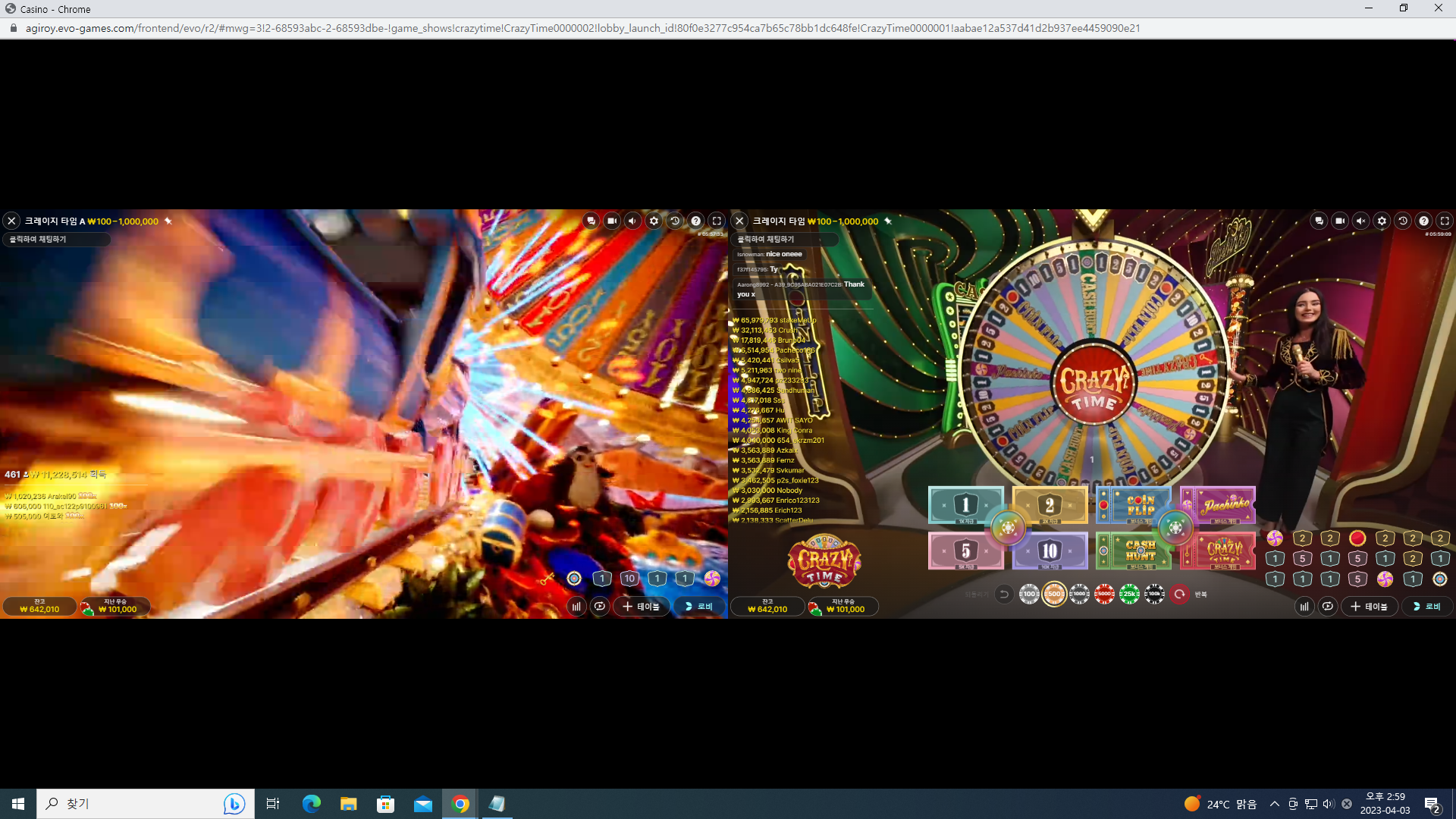Click the bet-all-numbers chip circle
This screenshot has width=1456, height=819.
point(1008,528)
